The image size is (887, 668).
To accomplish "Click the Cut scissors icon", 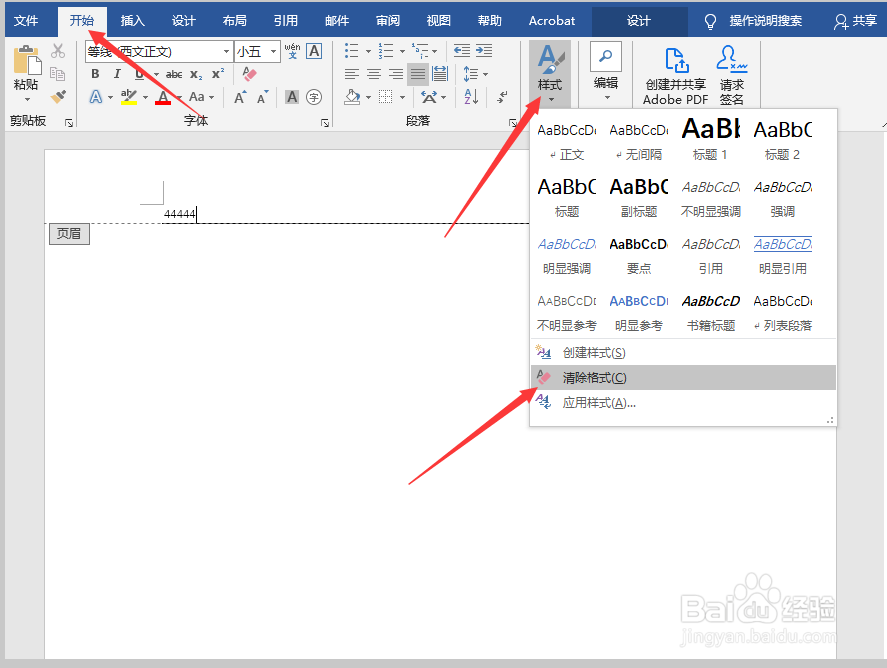I will [x=58, y=51].
